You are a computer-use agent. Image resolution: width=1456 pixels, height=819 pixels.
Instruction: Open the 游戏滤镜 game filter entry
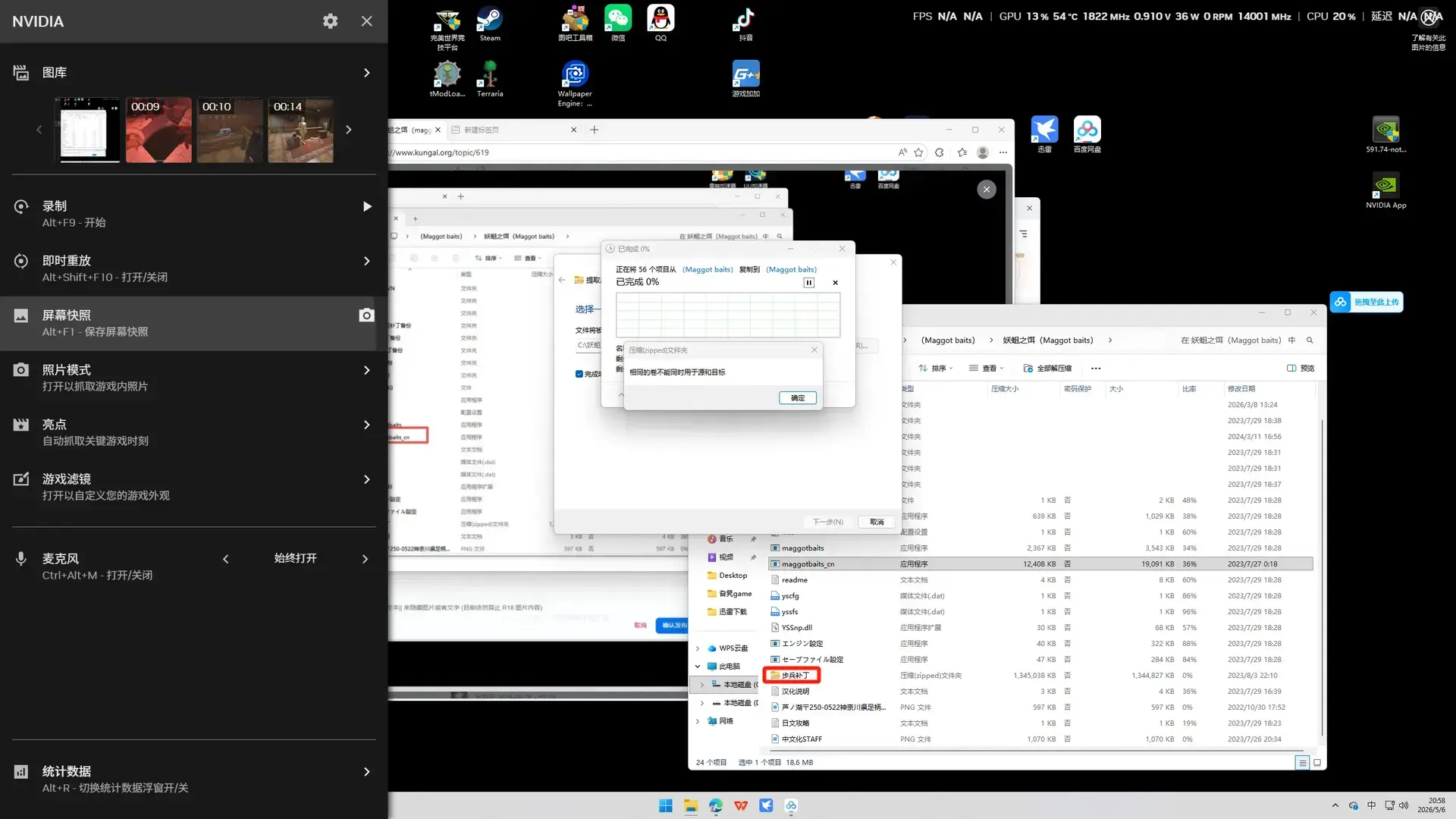pos(194,487)
